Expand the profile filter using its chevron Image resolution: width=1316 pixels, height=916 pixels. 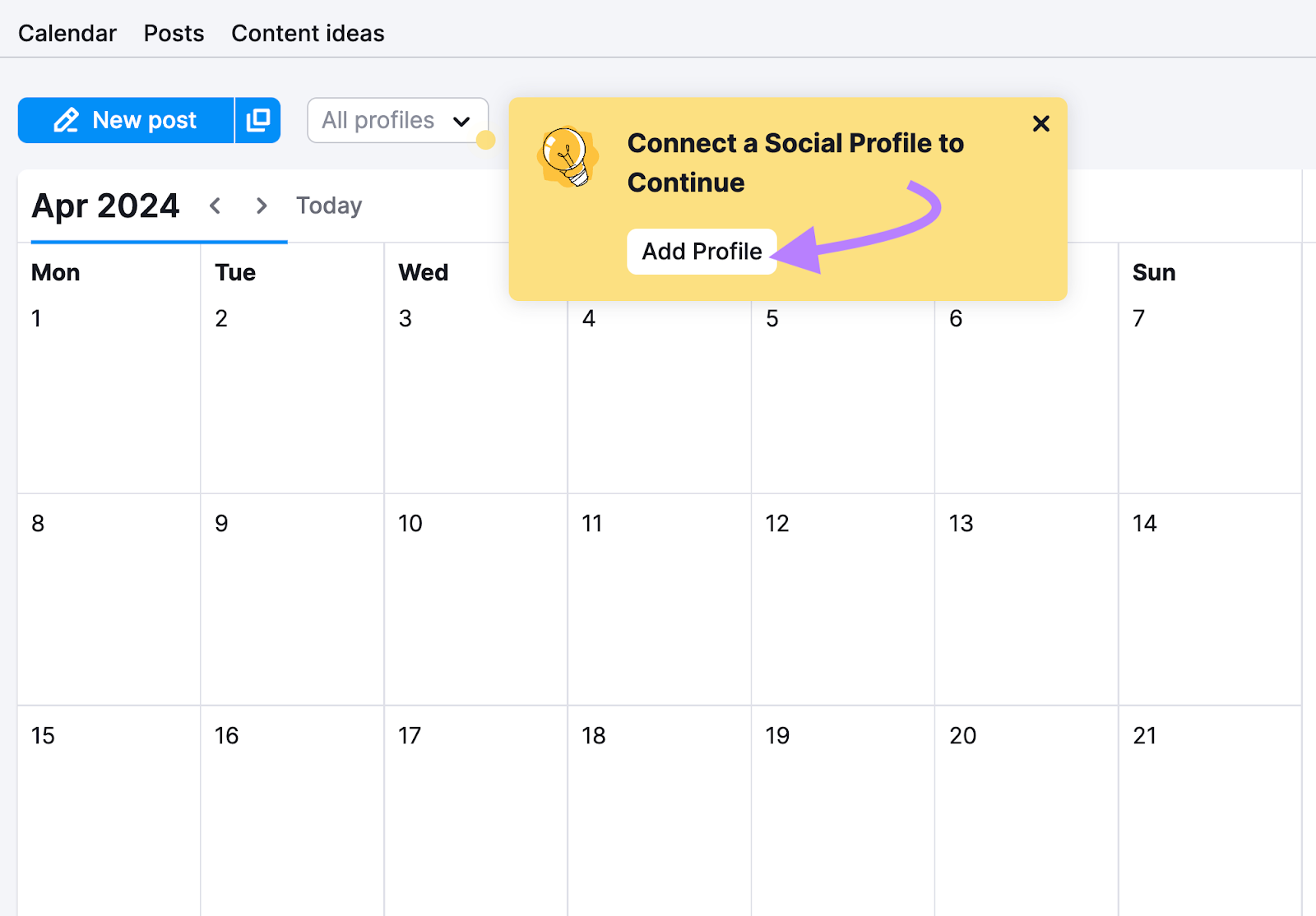coord(461,120)
